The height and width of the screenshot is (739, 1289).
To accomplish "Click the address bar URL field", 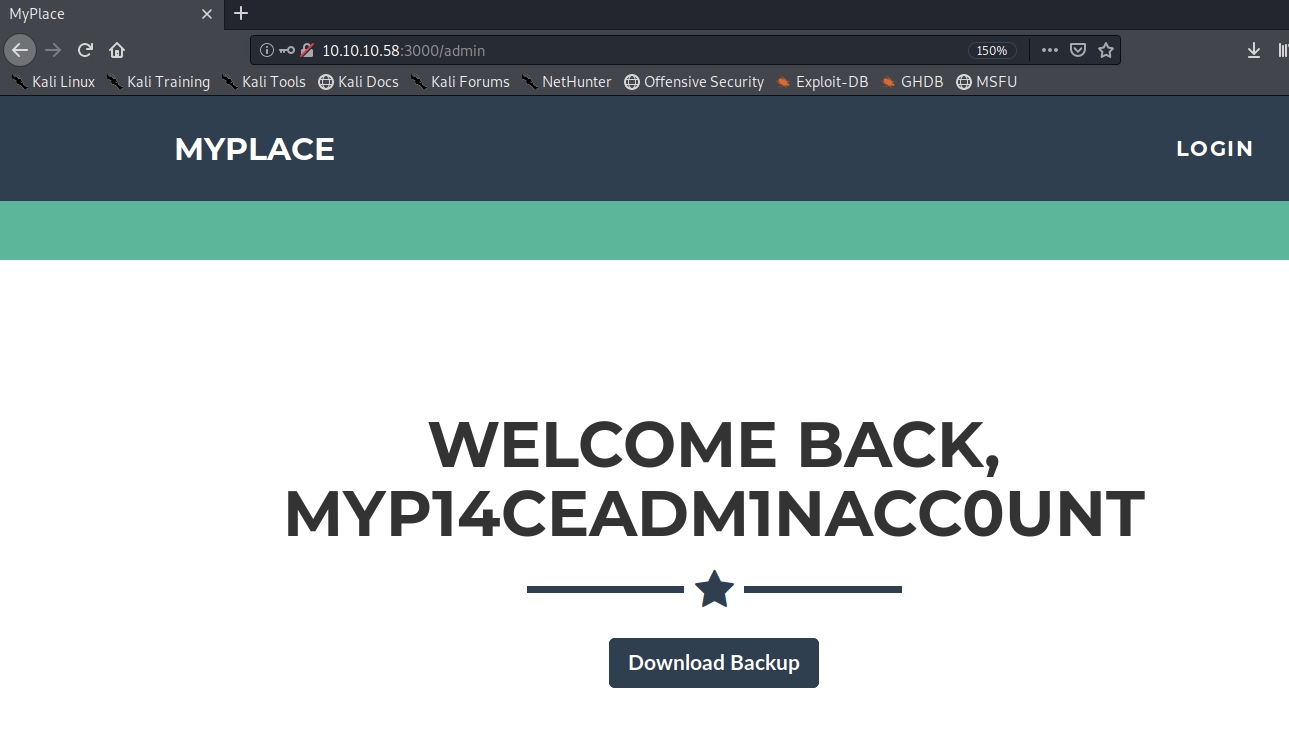I will [600, 50].
